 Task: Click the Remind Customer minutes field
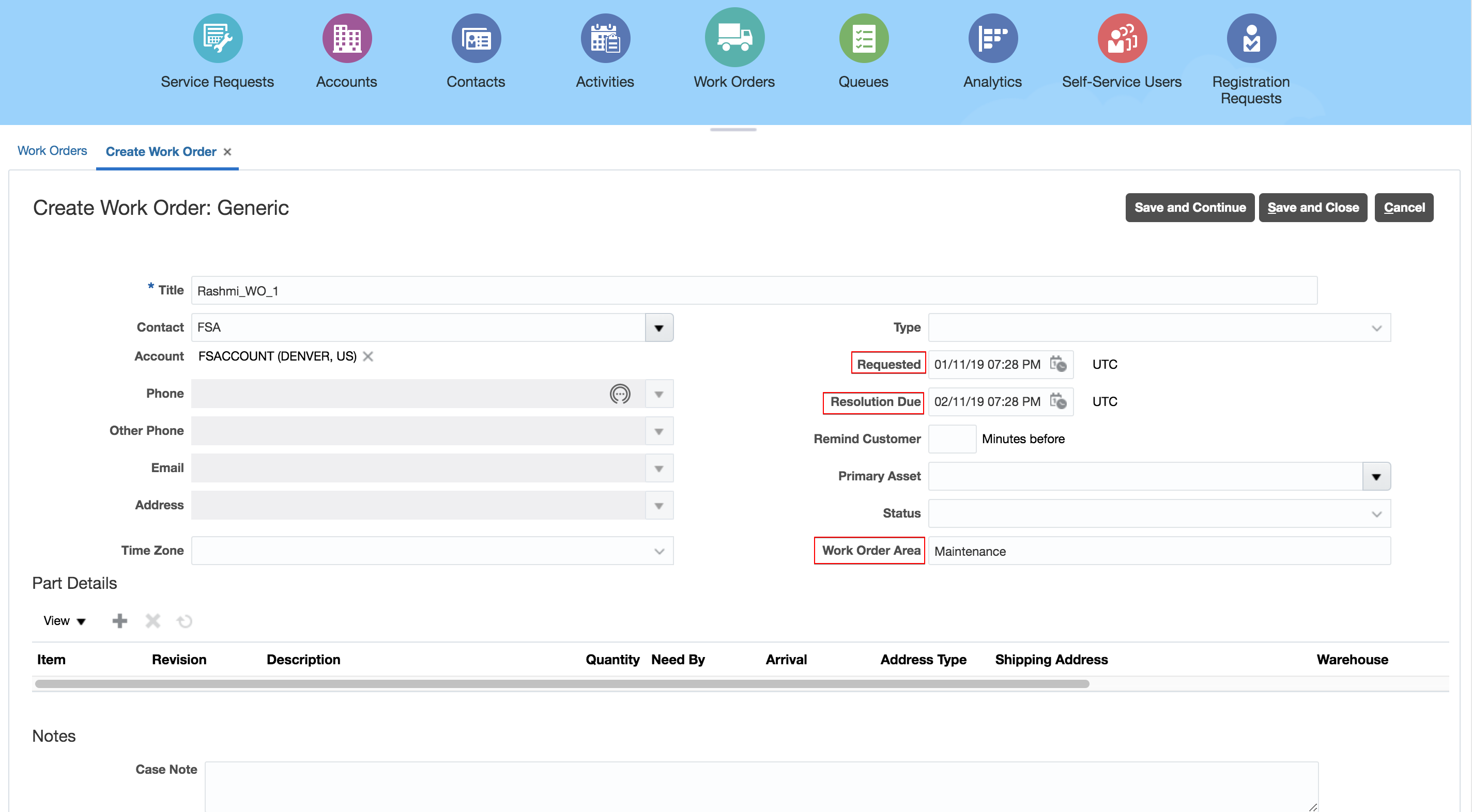(x=952, y=439)
